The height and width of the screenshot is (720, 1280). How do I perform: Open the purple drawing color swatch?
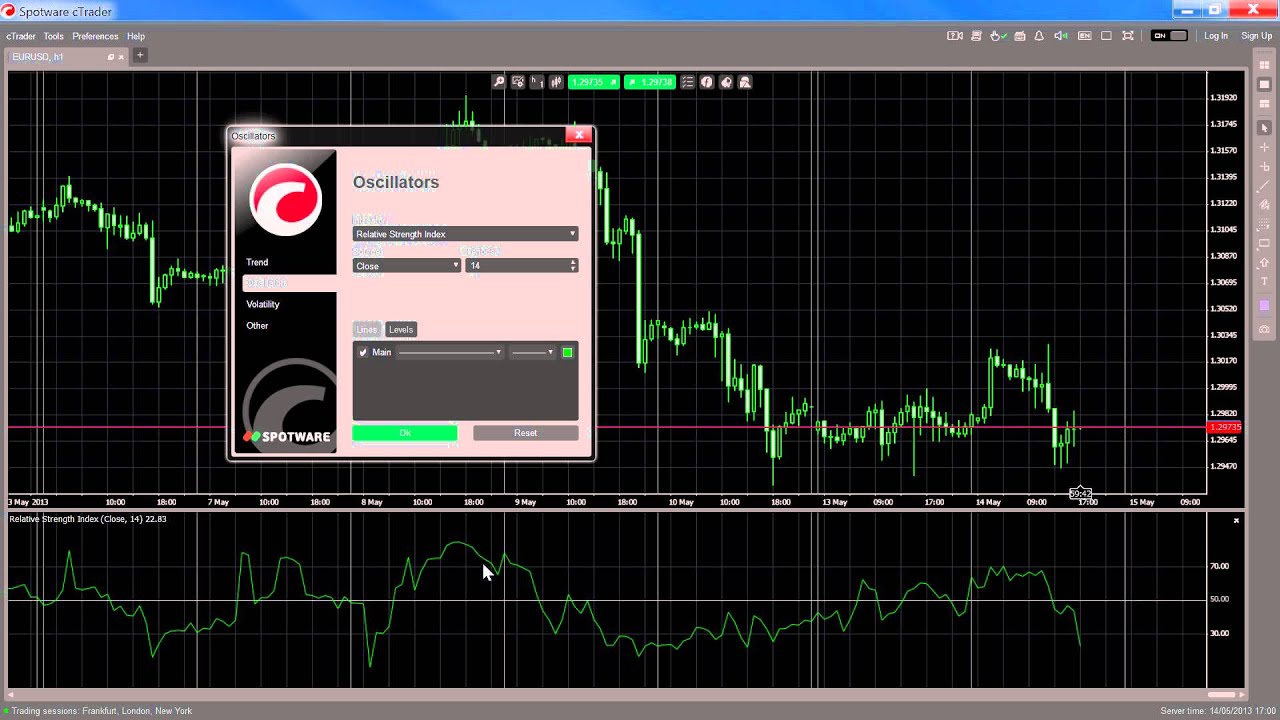click(x=1264, y=307)
